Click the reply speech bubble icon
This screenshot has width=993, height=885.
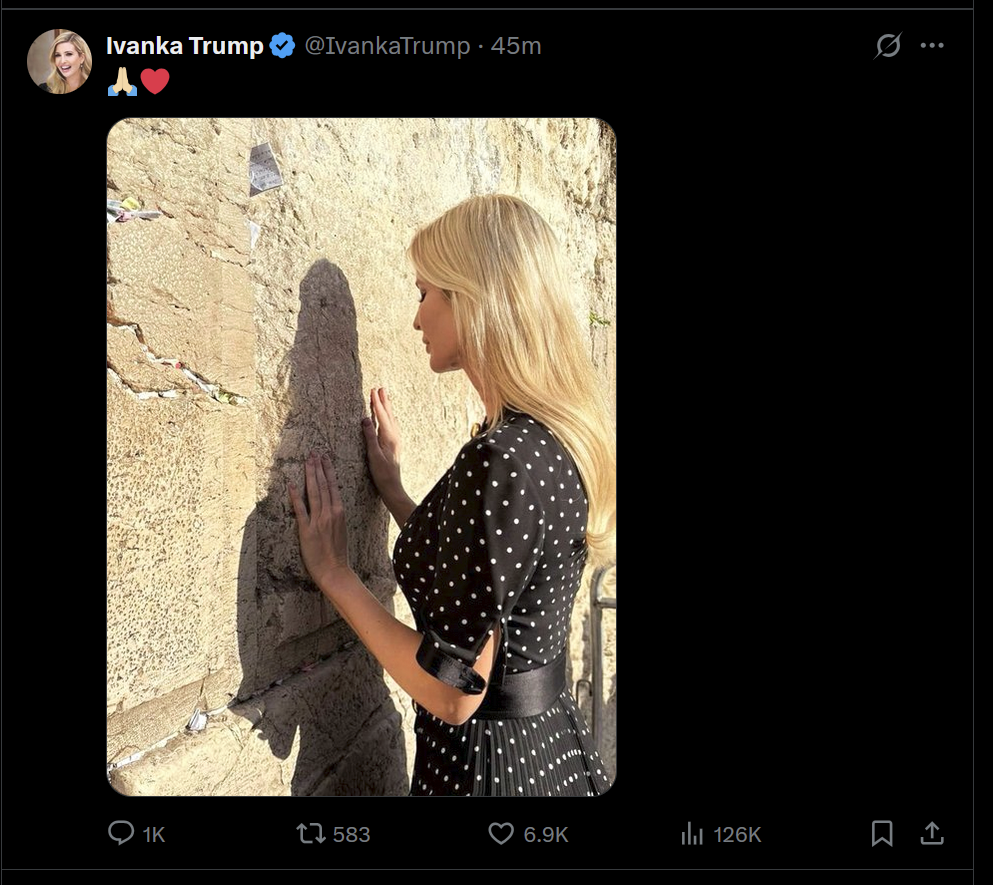121,833
